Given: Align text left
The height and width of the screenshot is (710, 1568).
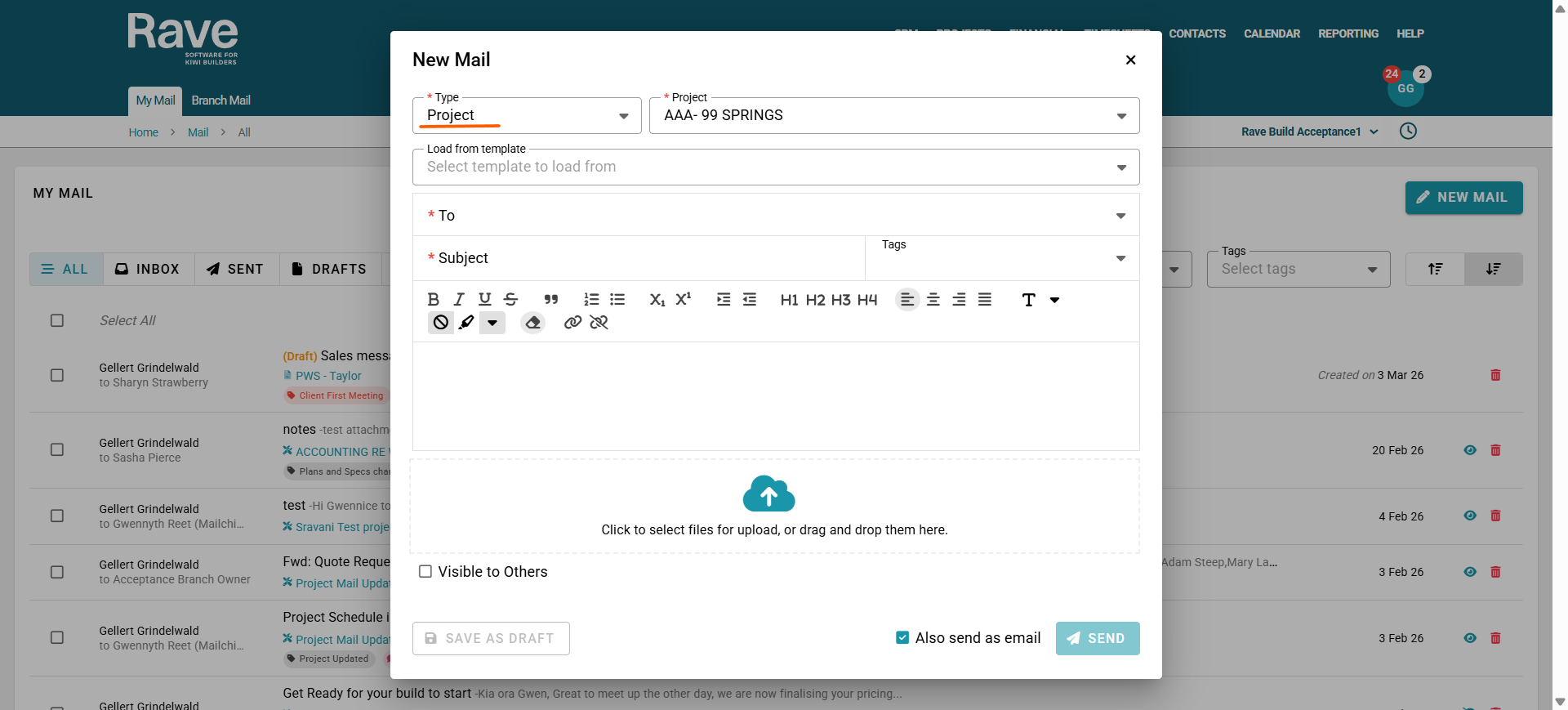Looking at the screenshot, I should 907,300.
